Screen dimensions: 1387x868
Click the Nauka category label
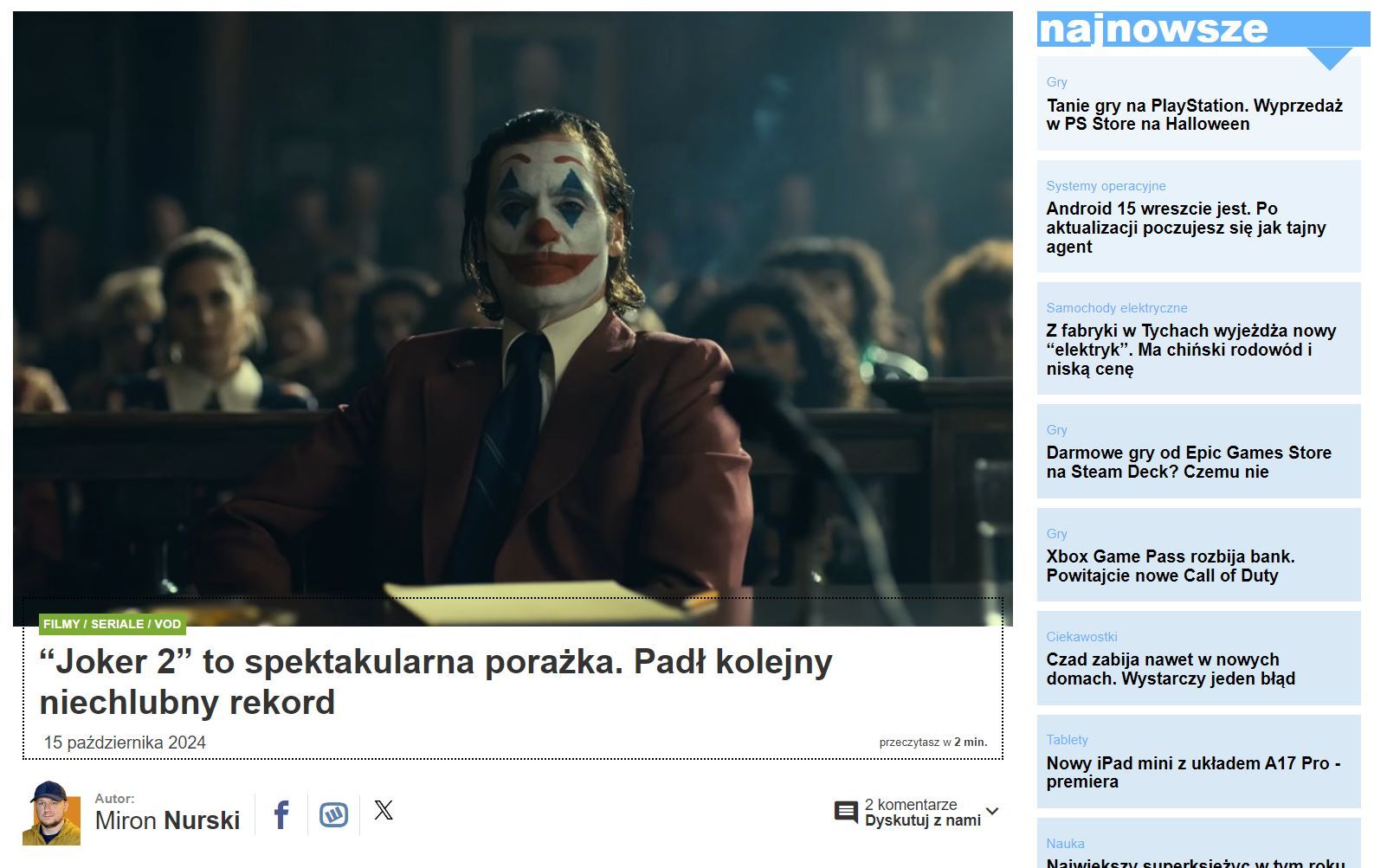(1065, 844)
